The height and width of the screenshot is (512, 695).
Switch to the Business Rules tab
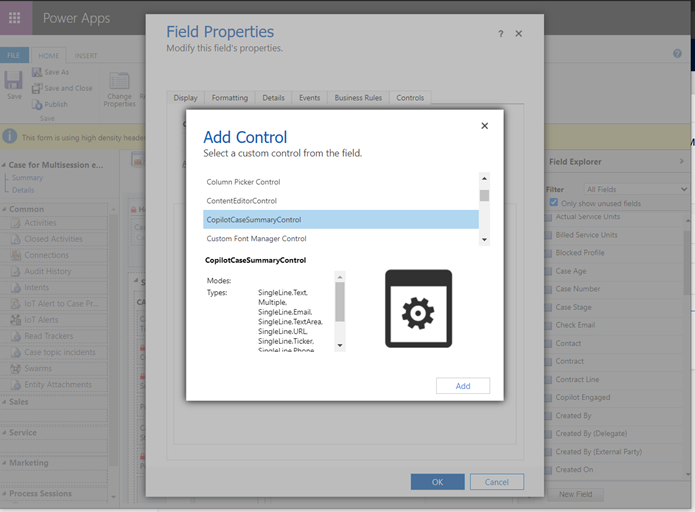point(358,98)
